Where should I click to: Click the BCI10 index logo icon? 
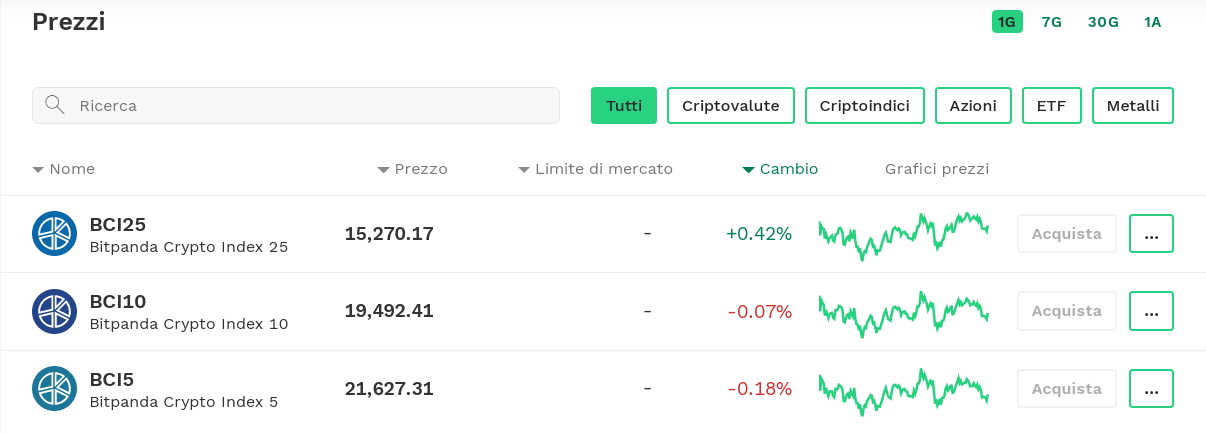coord(54,311)
